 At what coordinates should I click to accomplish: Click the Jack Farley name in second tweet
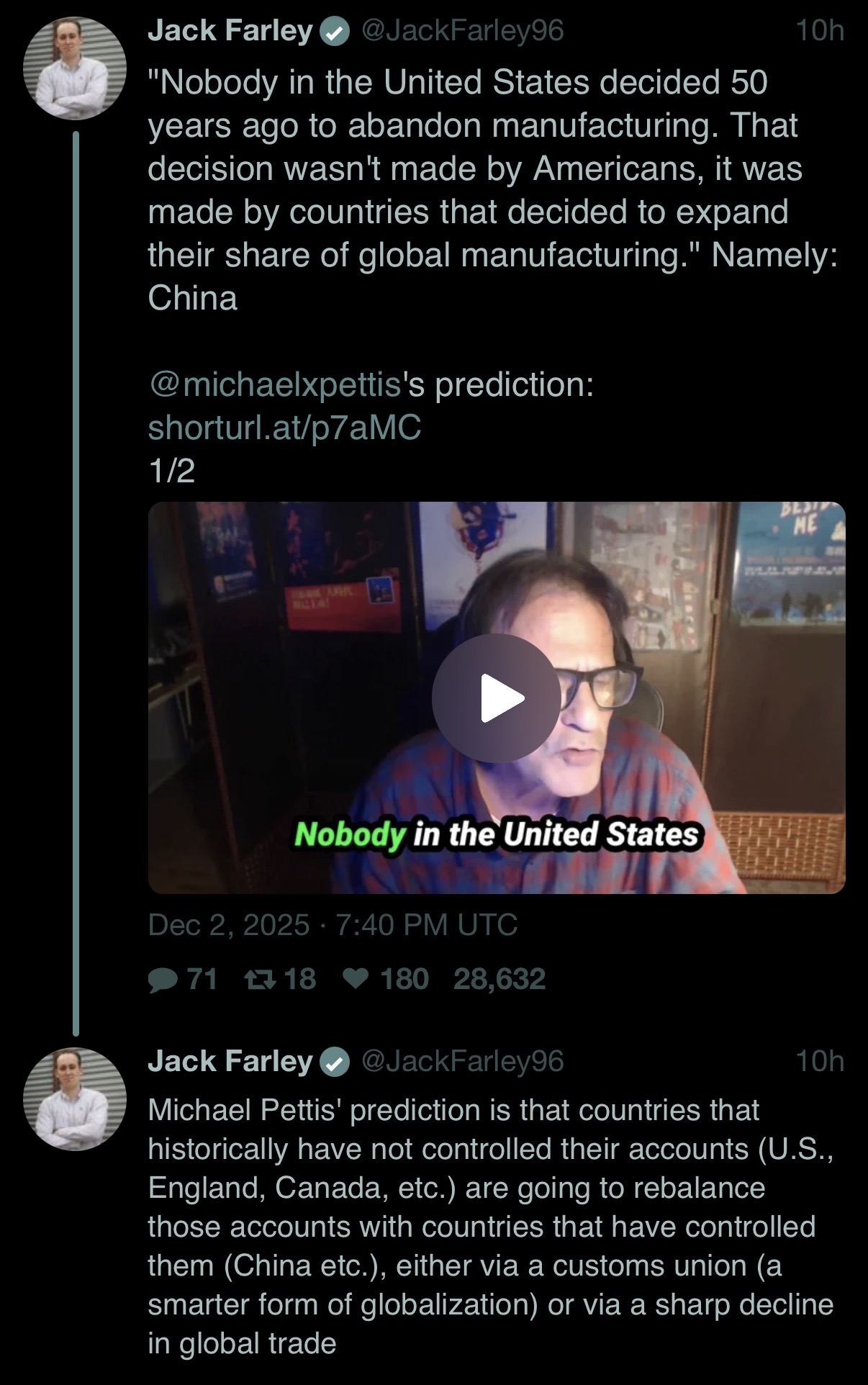[230, 1061]
